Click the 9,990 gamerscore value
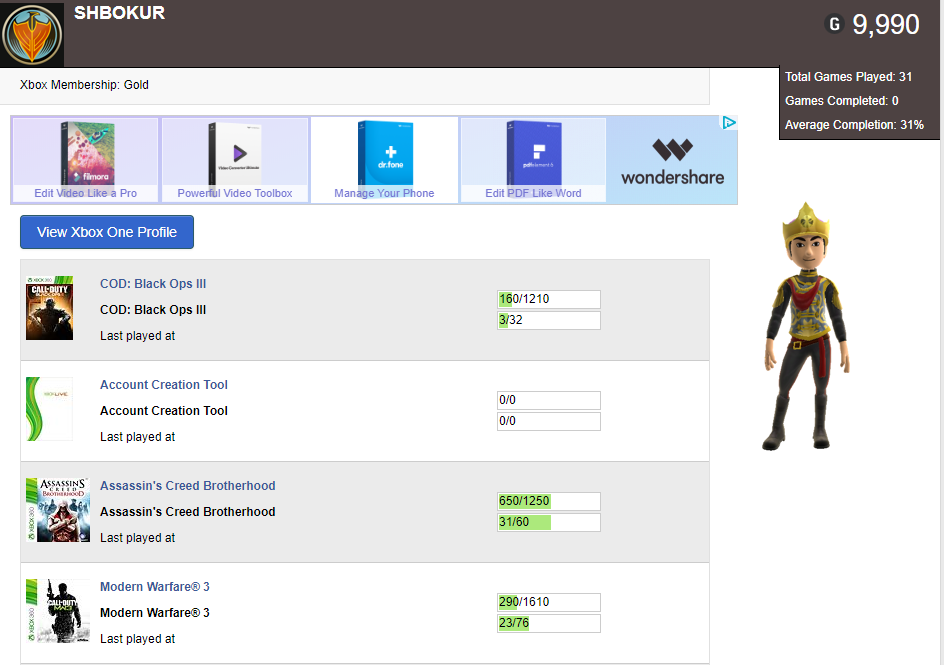Viewport: 944px width, 665px height. (x=886, y=25)
